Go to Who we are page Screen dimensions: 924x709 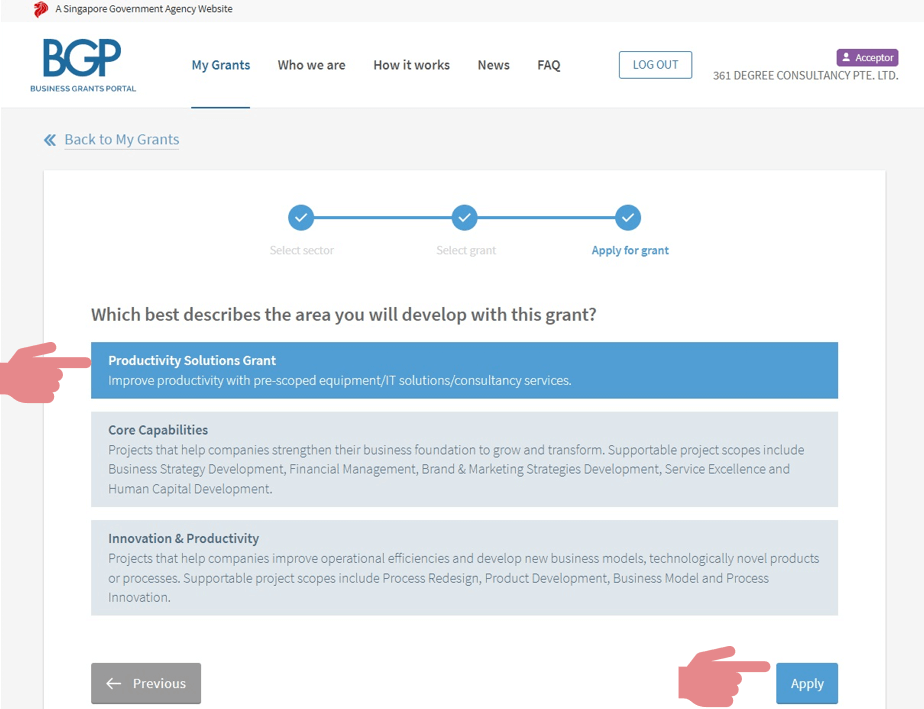tap(311, 65)
